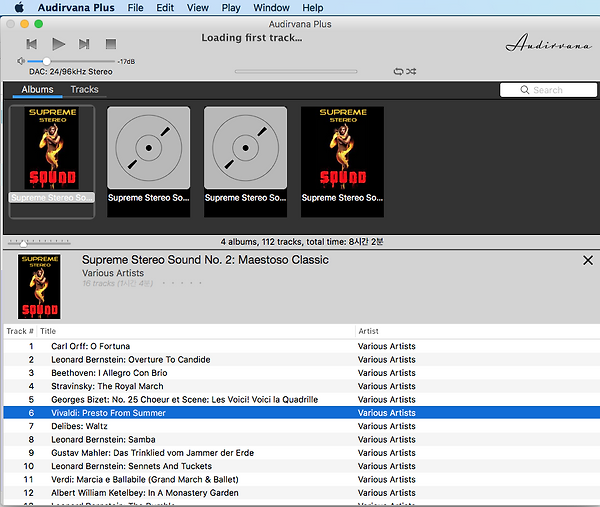Click the magnifier icon in Search
Image resolution: width=600 pixels, height=507 pixels.
[525, 90]
